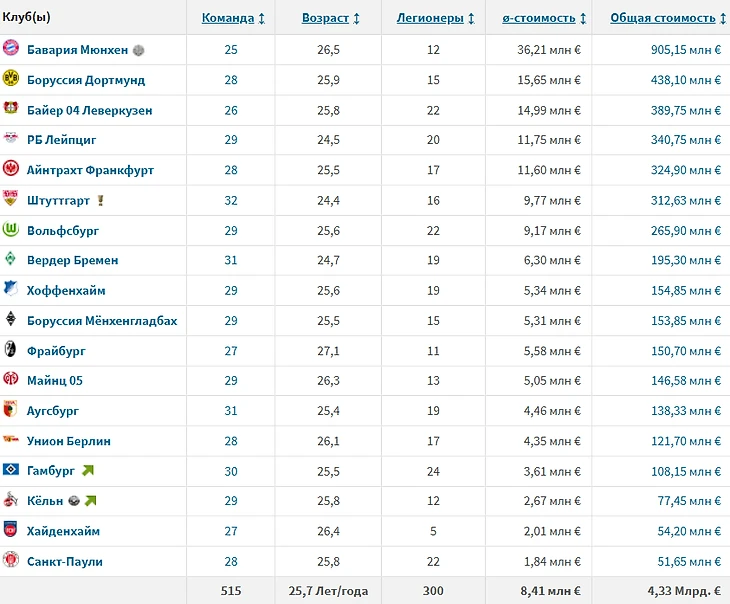Screen dimensions: 730x604
Task: Click the Borussia Dortmund BVB crest
Action: coord(10,78)
